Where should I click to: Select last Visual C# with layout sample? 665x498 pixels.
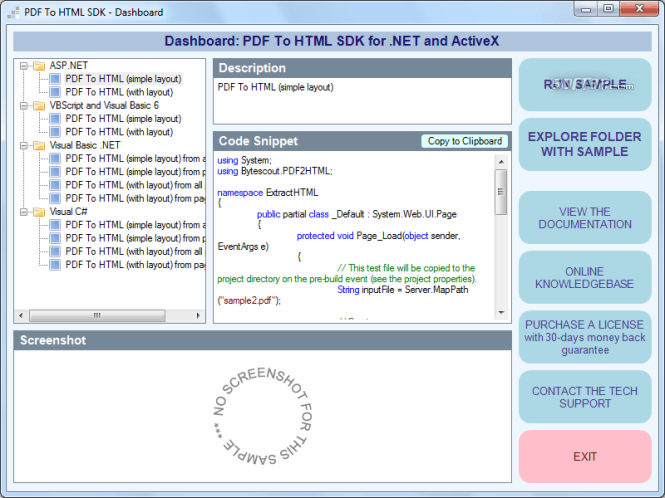click(x=135, y=265)
